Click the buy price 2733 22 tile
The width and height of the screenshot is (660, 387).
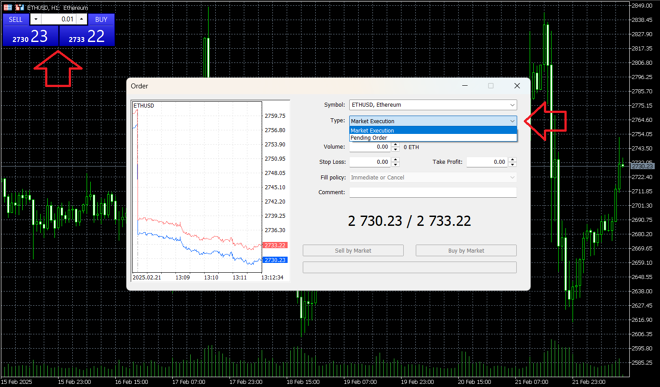87,36
